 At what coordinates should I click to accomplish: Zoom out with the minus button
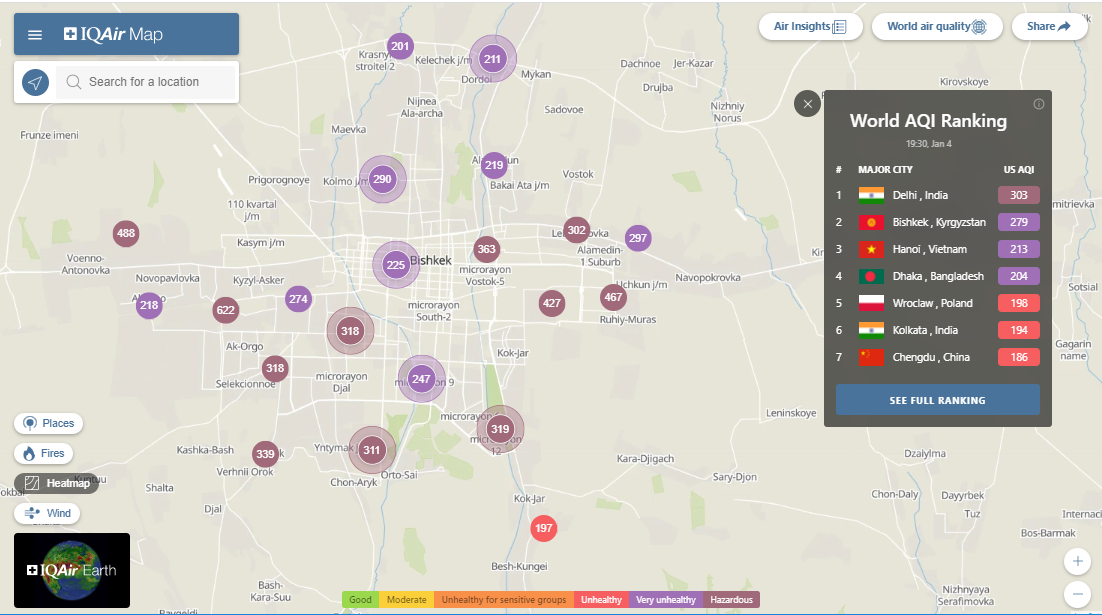click(1076, 593)
